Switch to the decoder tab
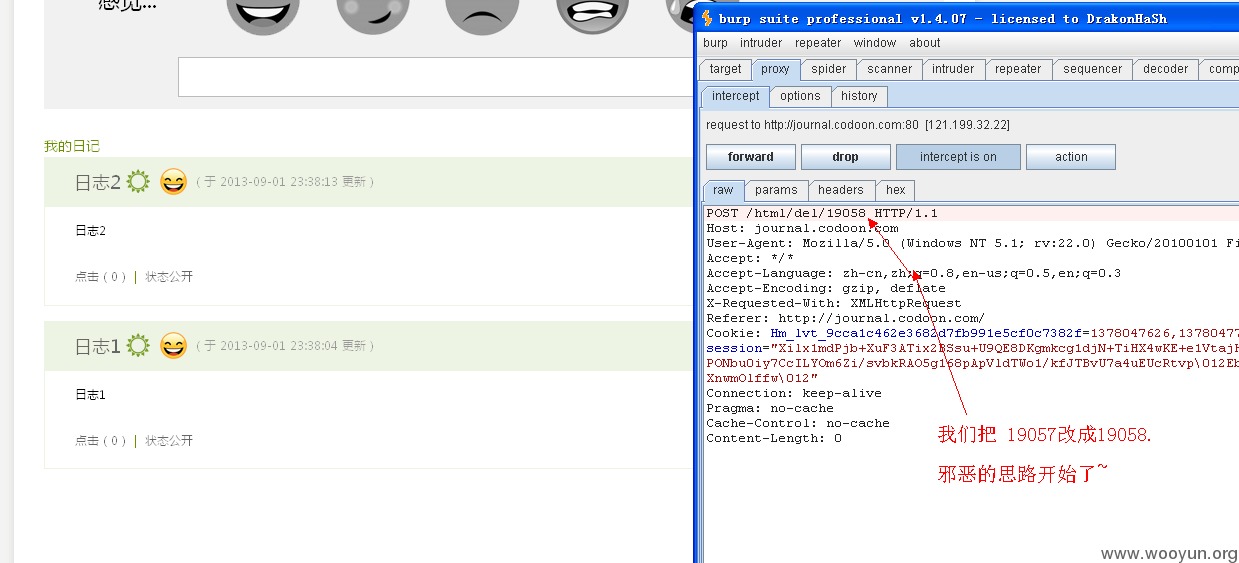The width and height of the screenshot is (1239, 563). (1166, 69)
